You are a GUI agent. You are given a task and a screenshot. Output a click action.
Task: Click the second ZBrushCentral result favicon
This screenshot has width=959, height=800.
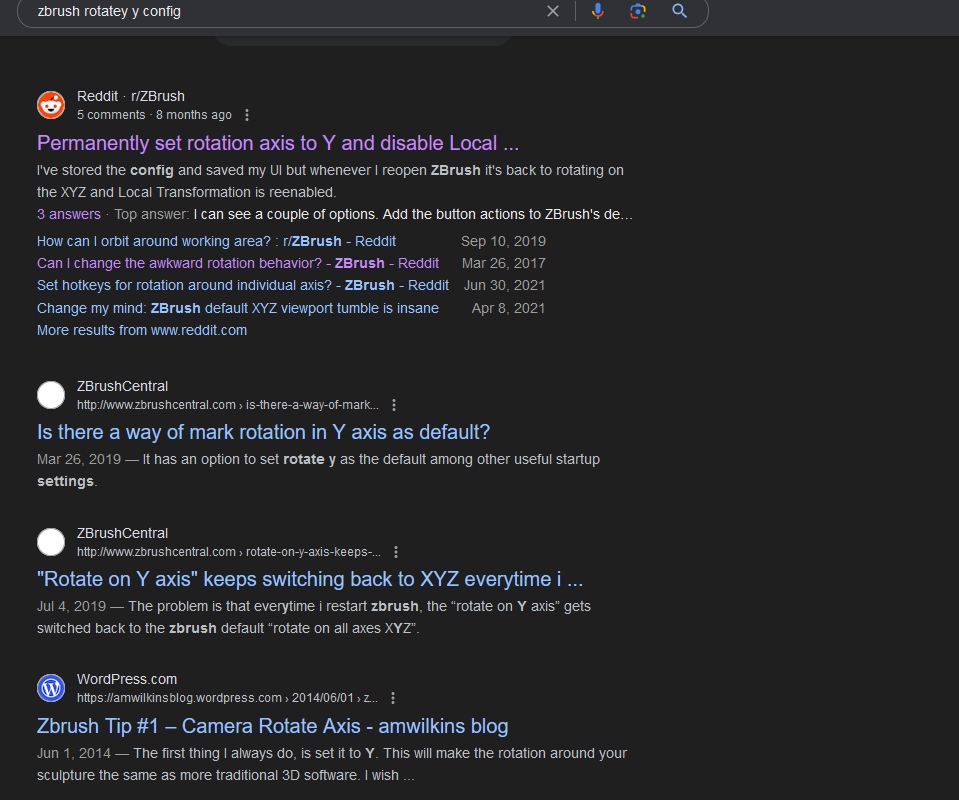[51, 542]
